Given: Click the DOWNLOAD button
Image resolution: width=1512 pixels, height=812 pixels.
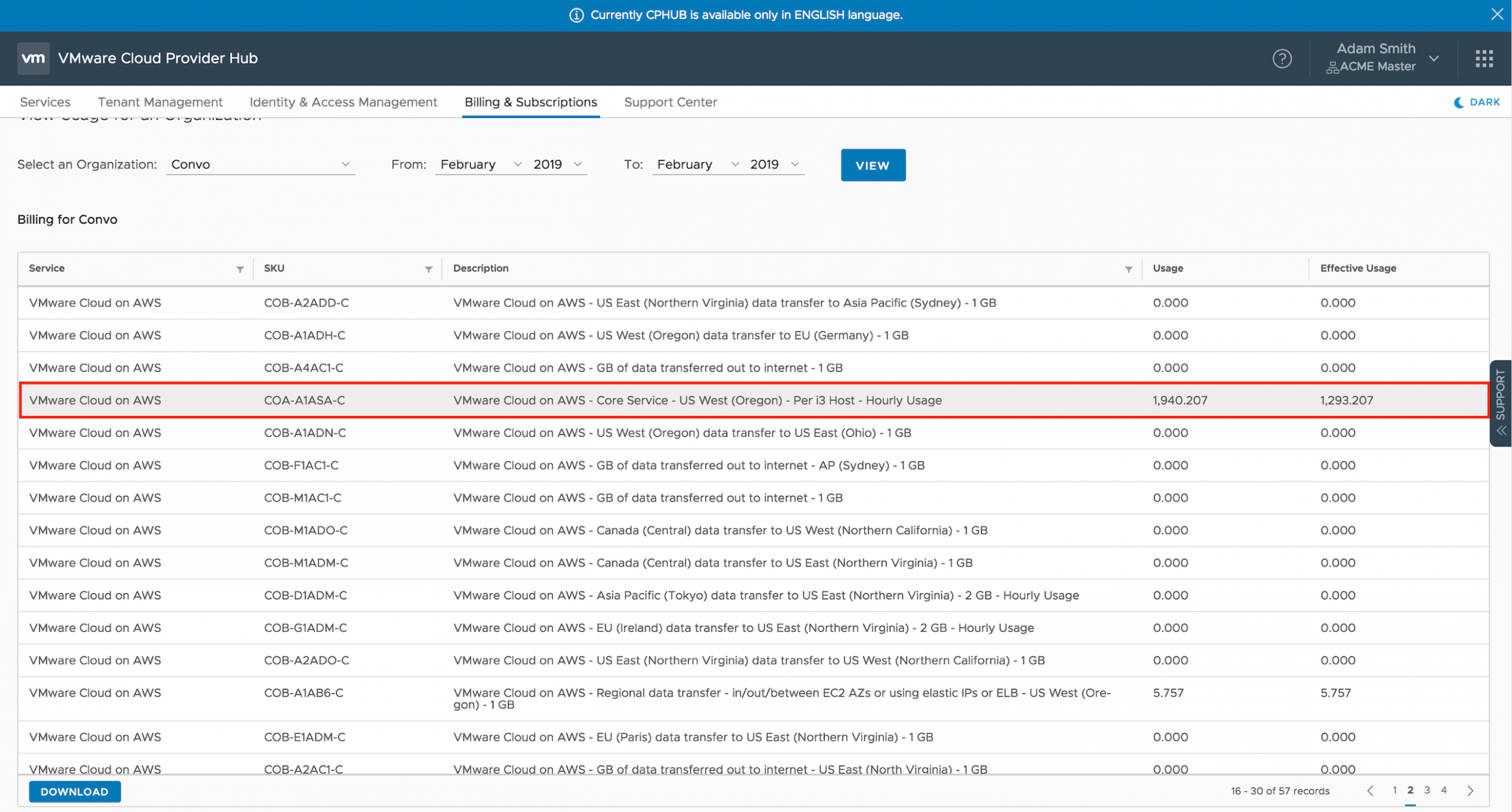Looking at the screenshot, I should point(74,791).
